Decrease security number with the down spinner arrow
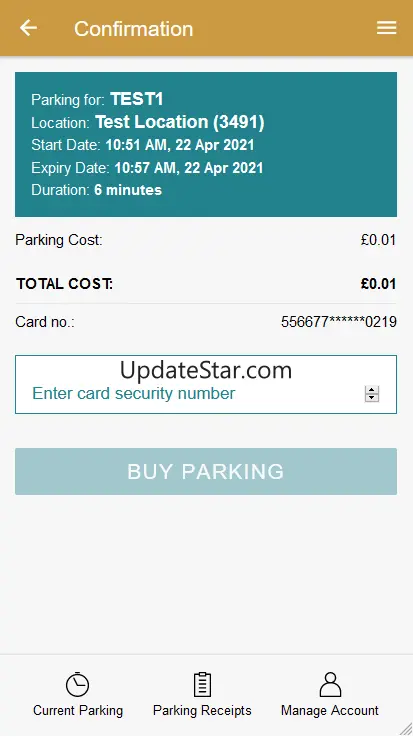 [x=372, y=398]
